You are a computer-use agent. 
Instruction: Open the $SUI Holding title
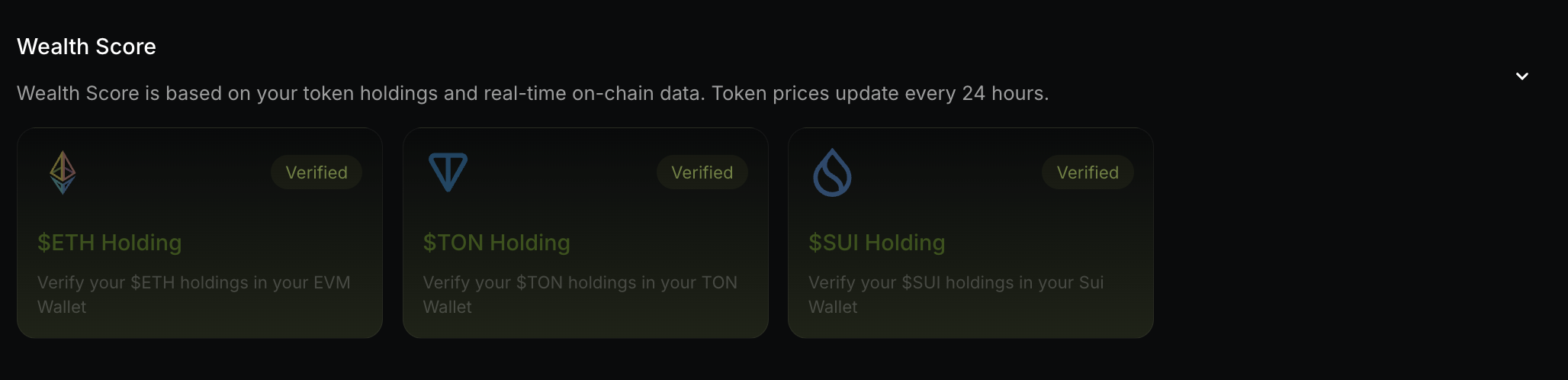[x=876, y=243]
